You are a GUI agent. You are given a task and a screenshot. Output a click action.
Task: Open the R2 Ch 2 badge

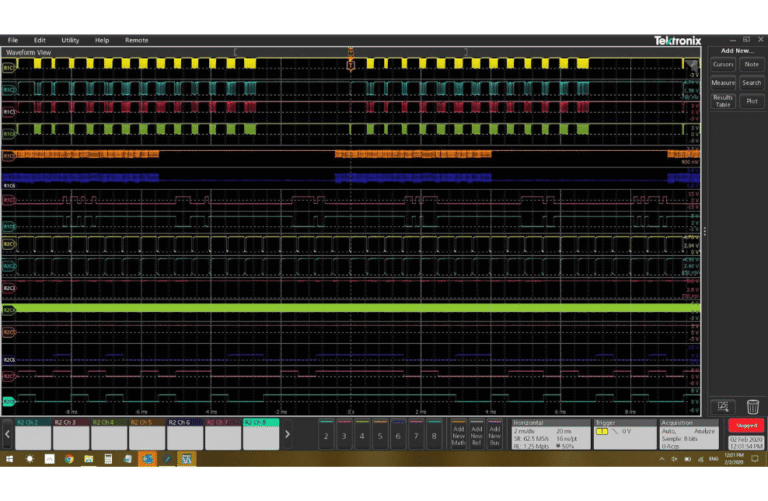33,434
